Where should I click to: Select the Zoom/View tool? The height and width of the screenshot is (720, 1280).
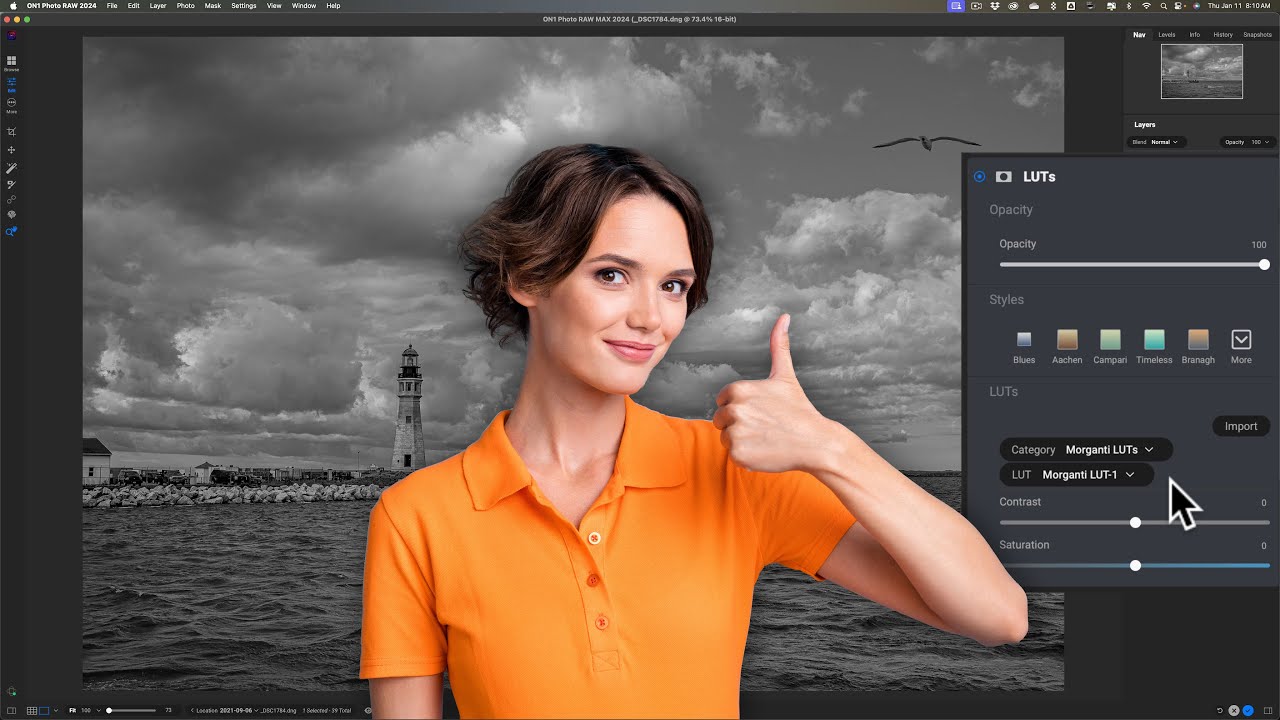point(11,231)
